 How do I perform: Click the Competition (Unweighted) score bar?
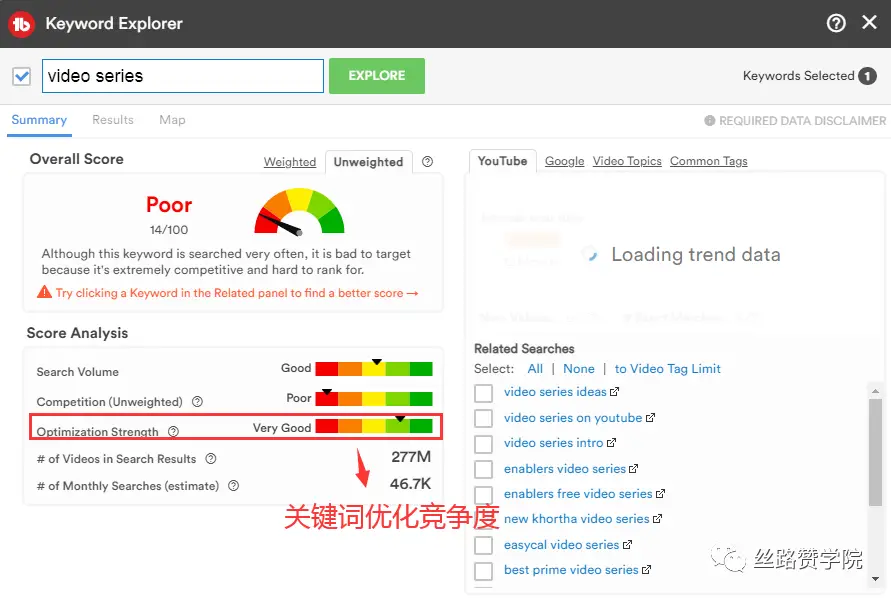point(374,398)
